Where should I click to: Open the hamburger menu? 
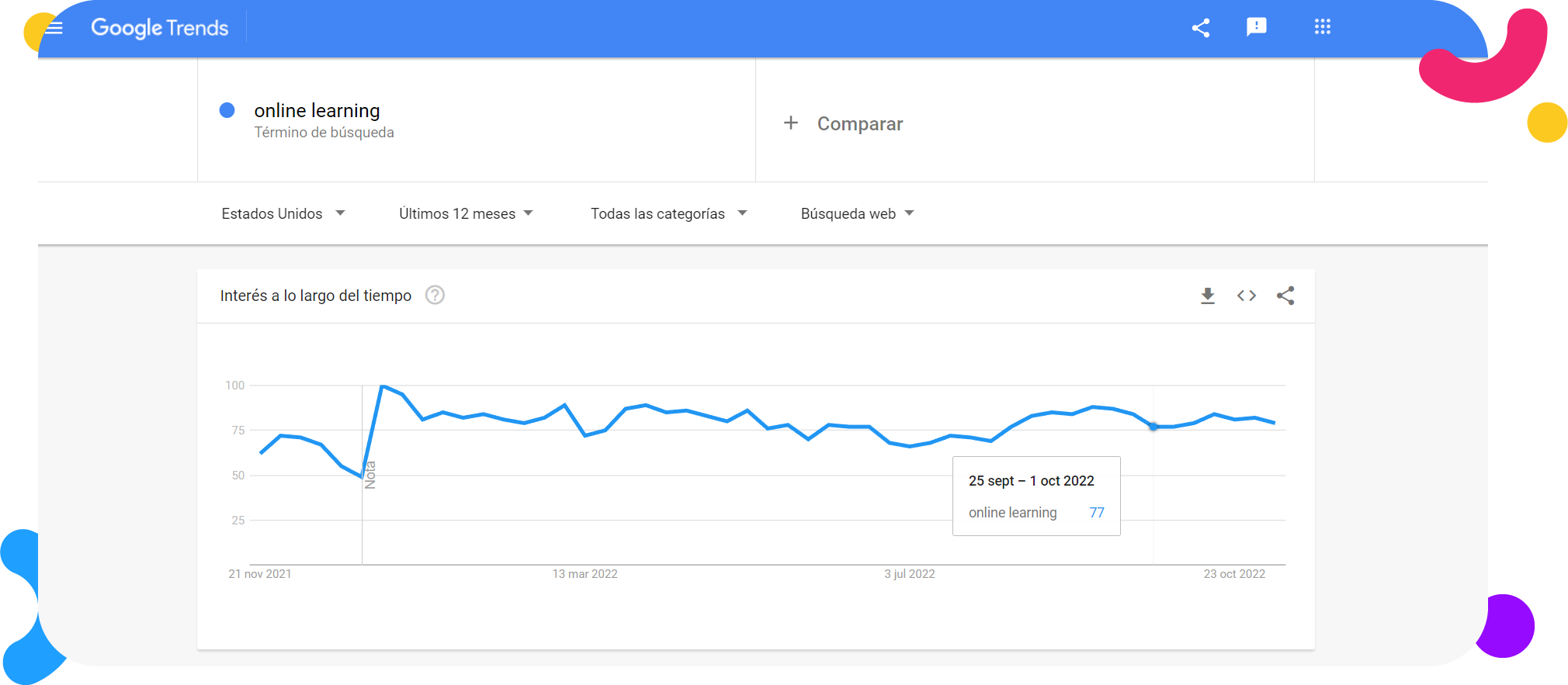click(x=54, y=28)
